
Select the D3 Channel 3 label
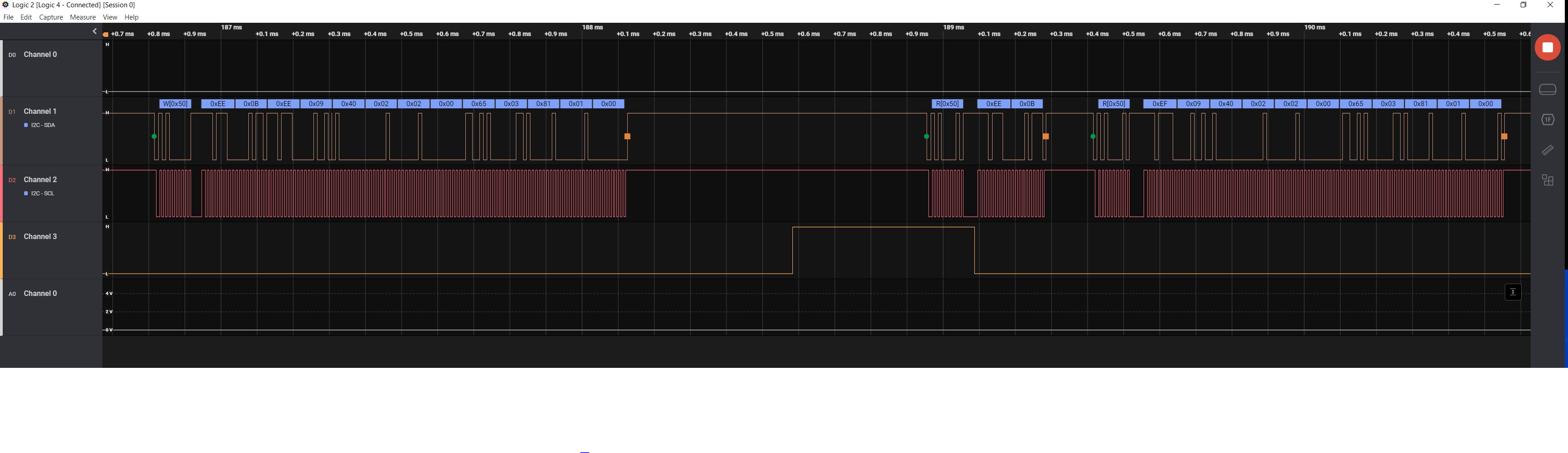40,237
